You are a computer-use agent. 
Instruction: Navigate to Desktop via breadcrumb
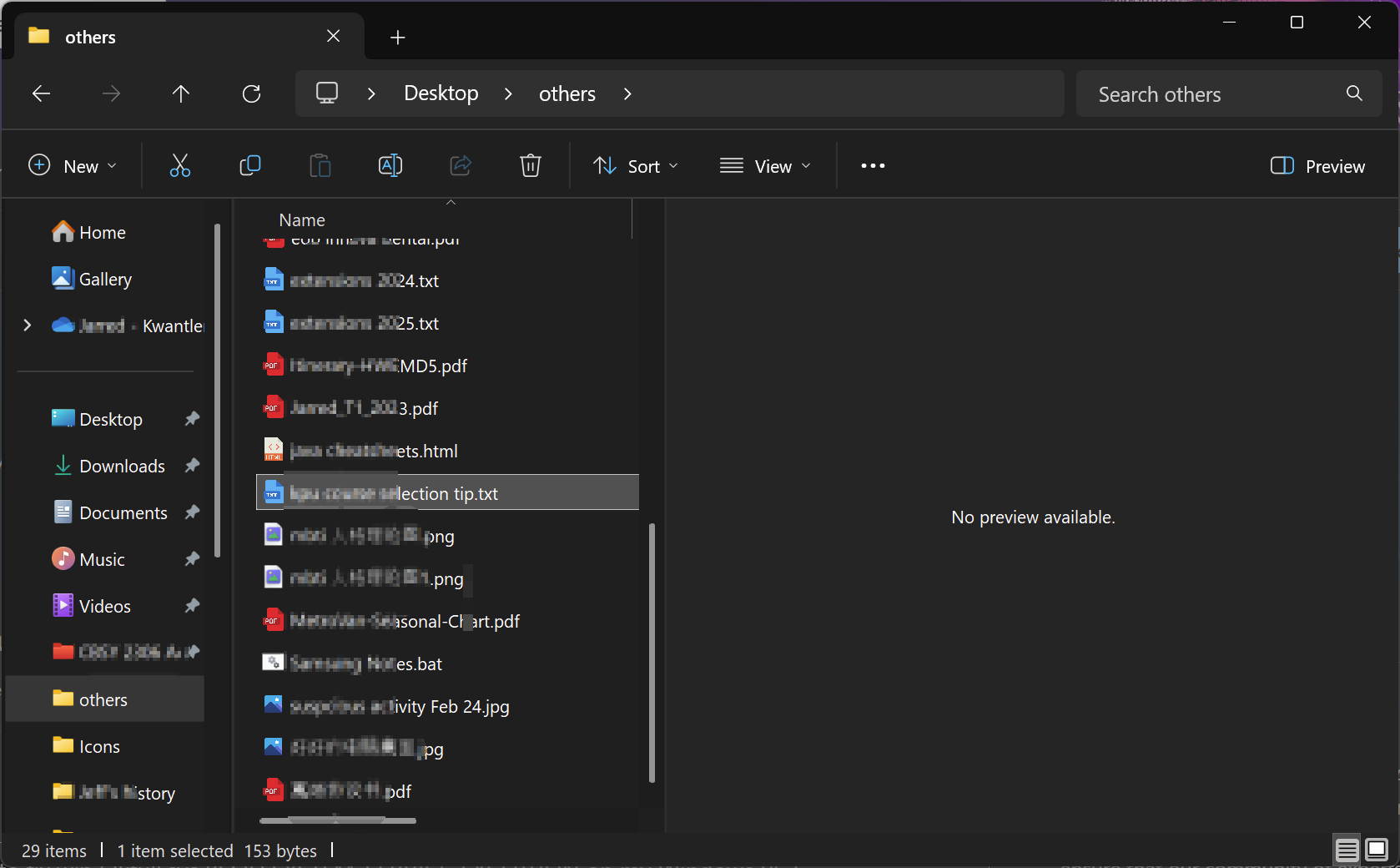click(x=441, y=93)
